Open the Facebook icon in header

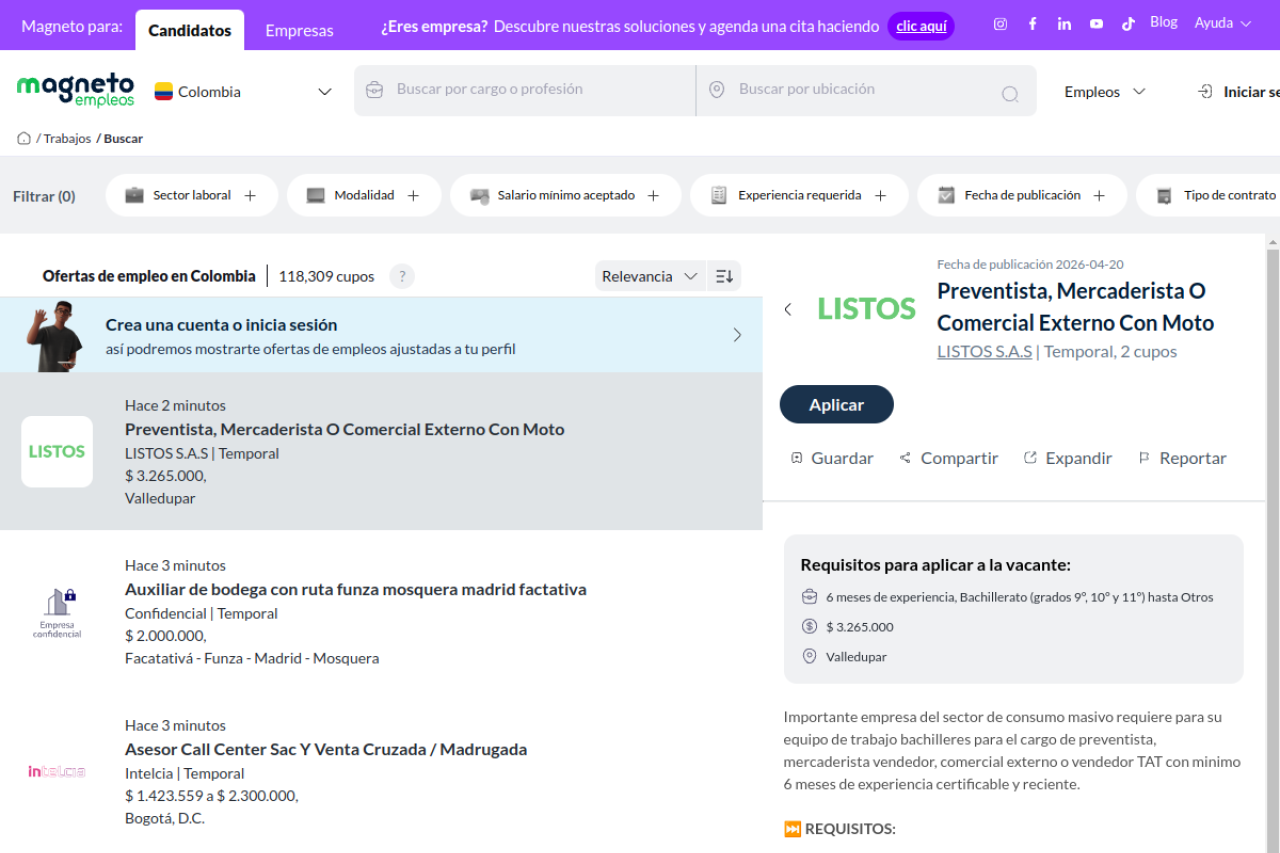pos(1032,24)
